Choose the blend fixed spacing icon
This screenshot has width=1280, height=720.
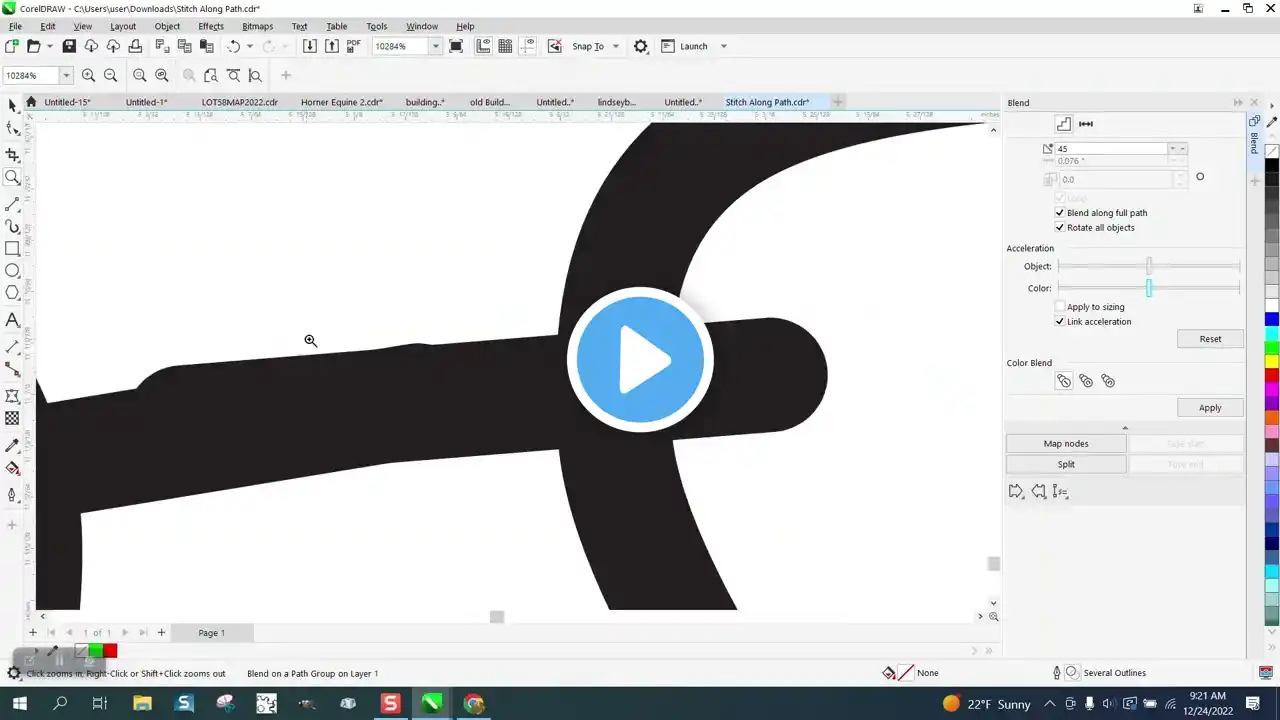tap(1086, 124)
